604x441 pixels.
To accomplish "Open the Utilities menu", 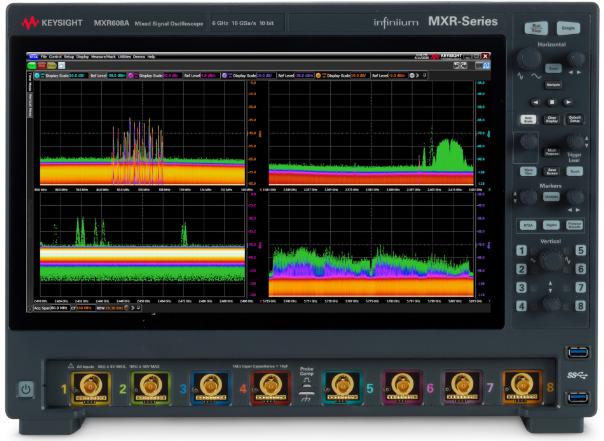I will [124, 57].
